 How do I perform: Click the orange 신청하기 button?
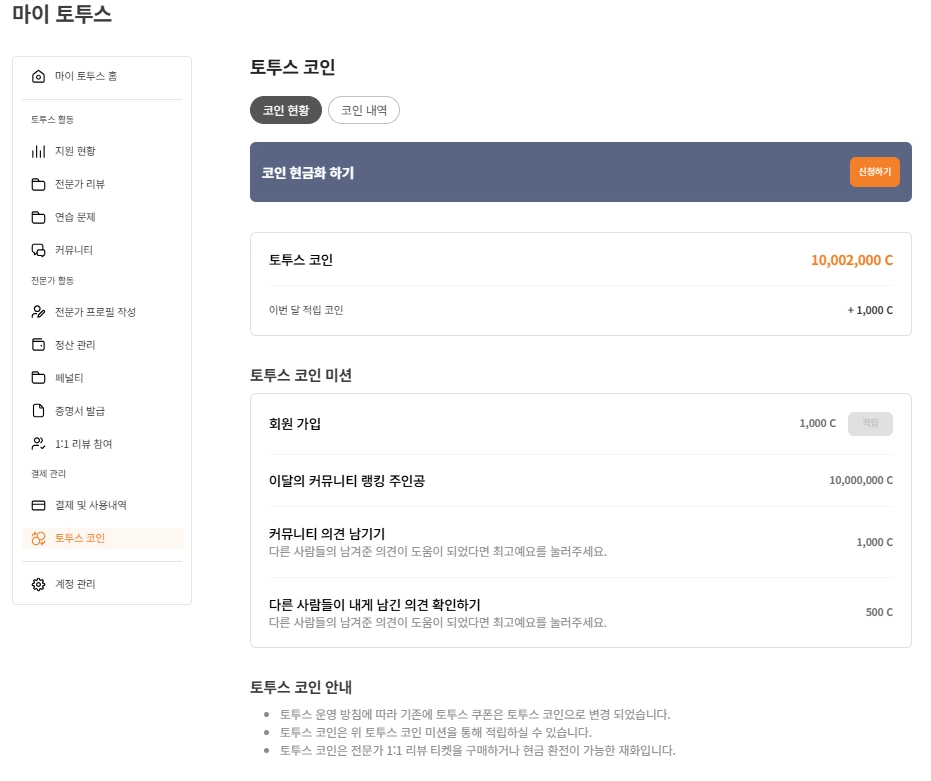pos(875,172)
